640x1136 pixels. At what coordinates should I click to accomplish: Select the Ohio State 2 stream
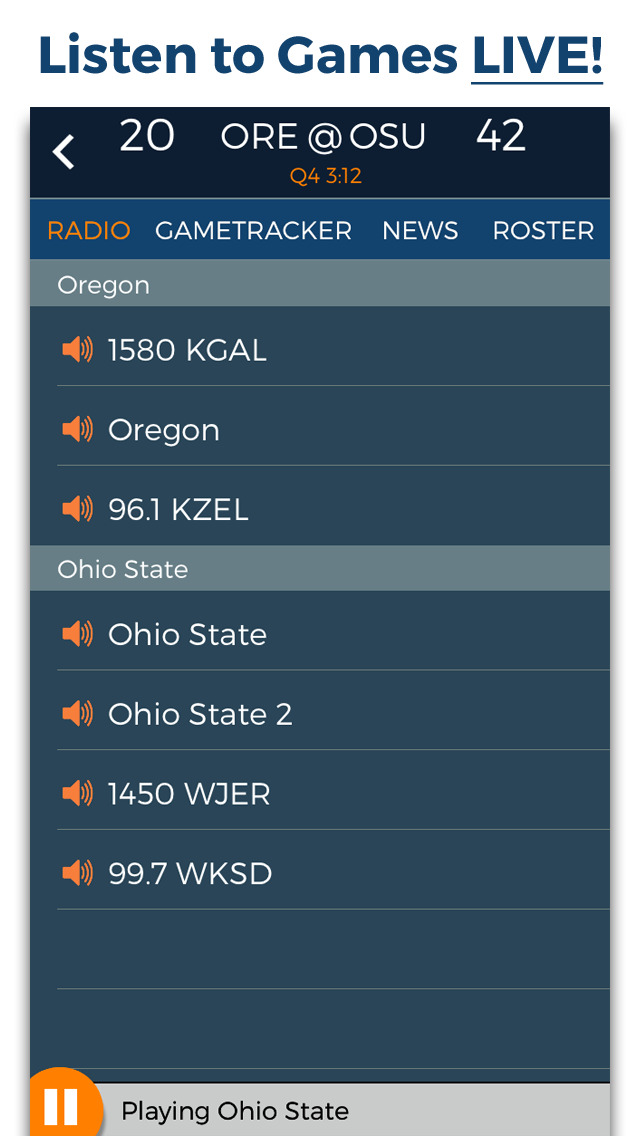[x=200, y=714]
